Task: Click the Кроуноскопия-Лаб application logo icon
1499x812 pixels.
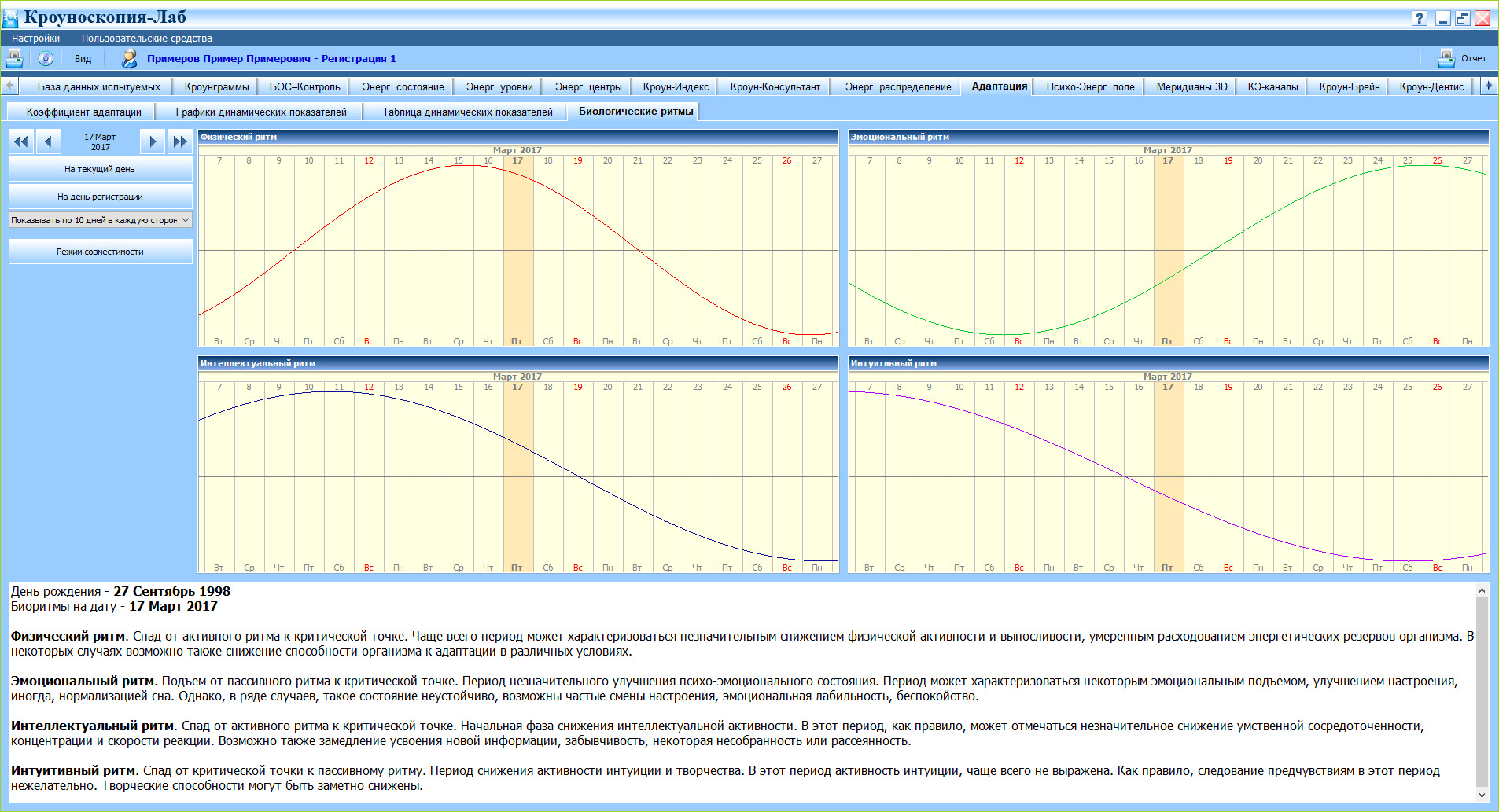Action: pyautogui.click(x=11, y=17)
